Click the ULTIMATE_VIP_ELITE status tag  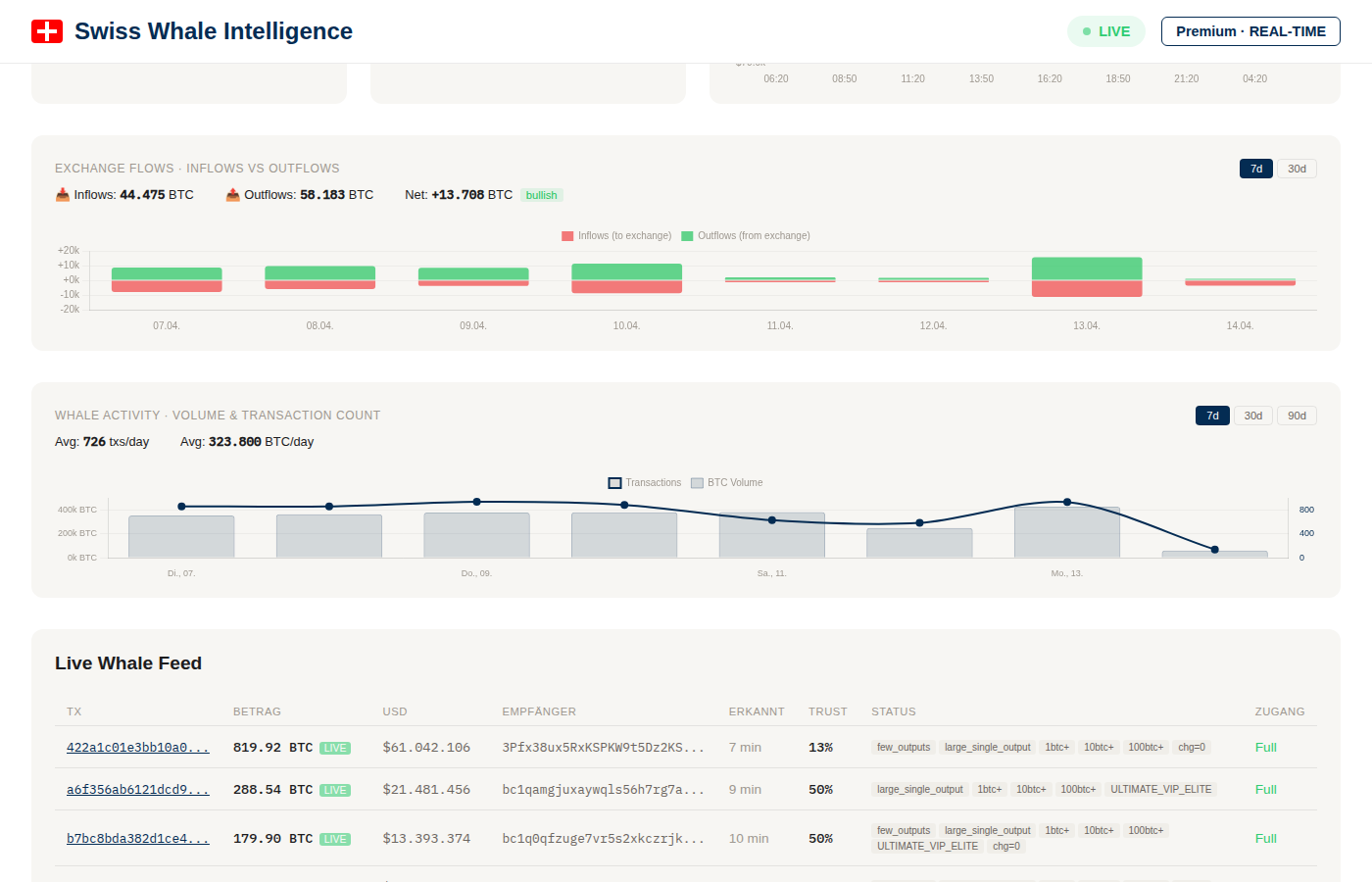point(1161,789)
